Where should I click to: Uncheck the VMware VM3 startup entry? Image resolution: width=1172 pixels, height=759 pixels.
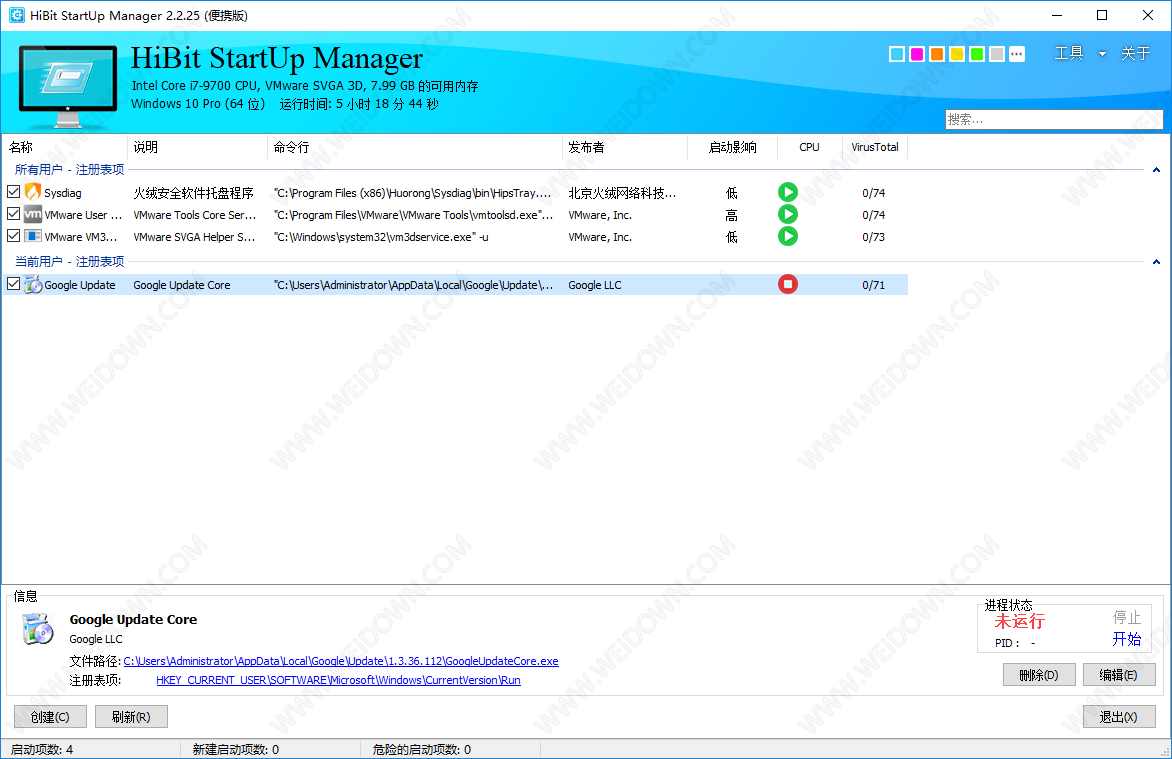tap(13, 236)
